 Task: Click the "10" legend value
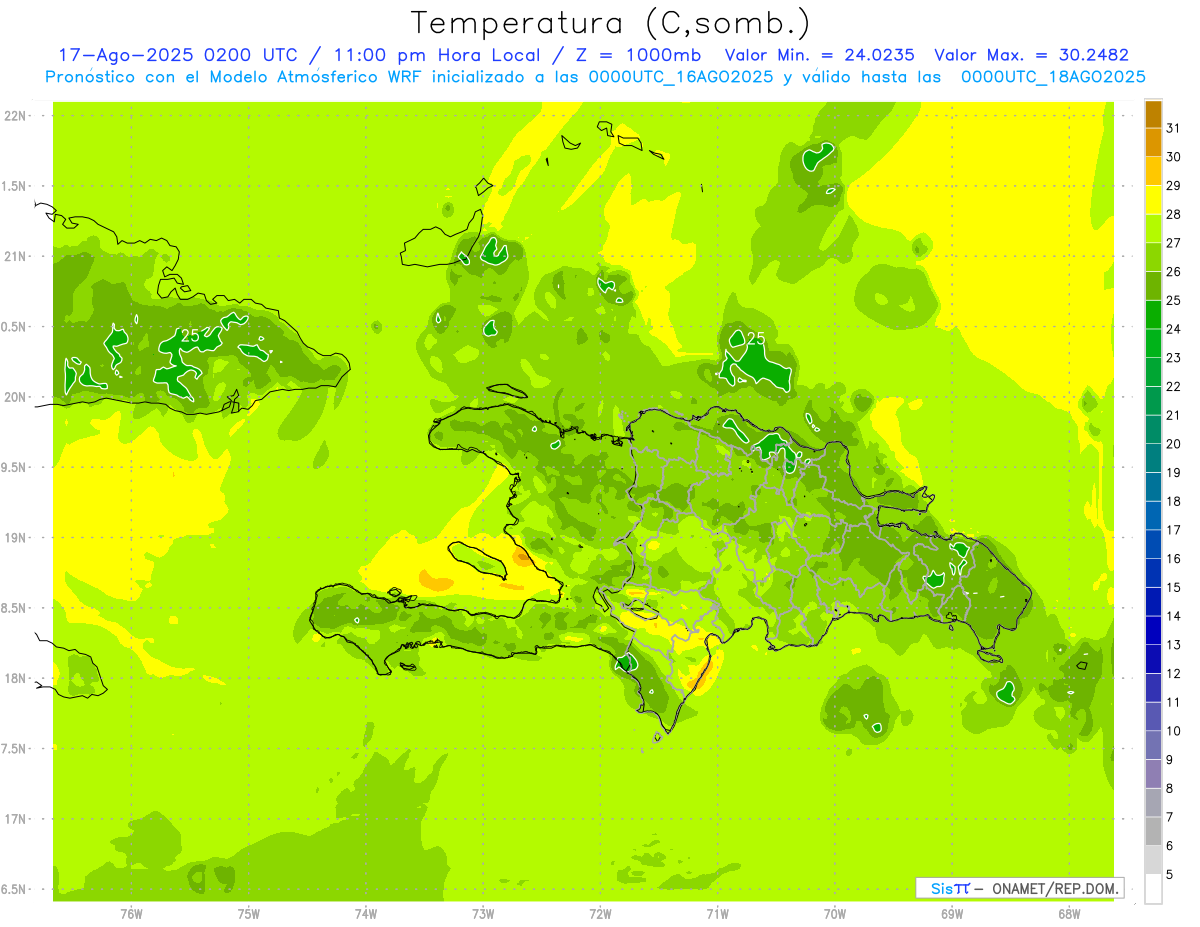coord(1174,731)
